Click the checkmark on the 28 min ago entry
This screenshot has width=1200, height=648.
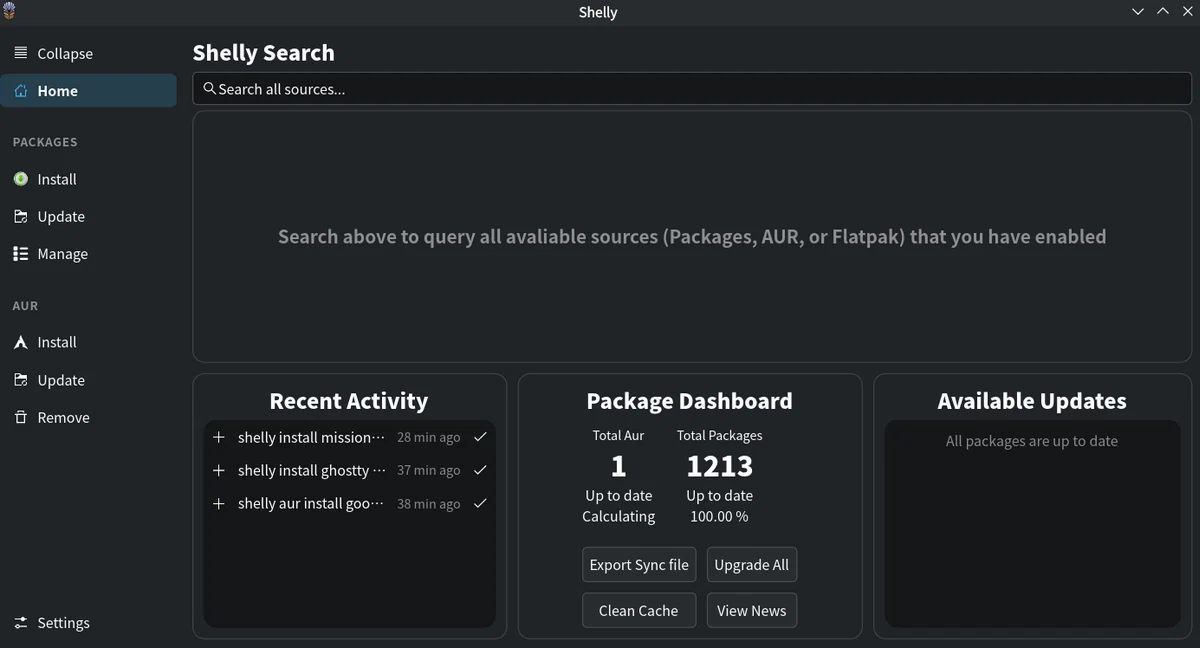480,437
